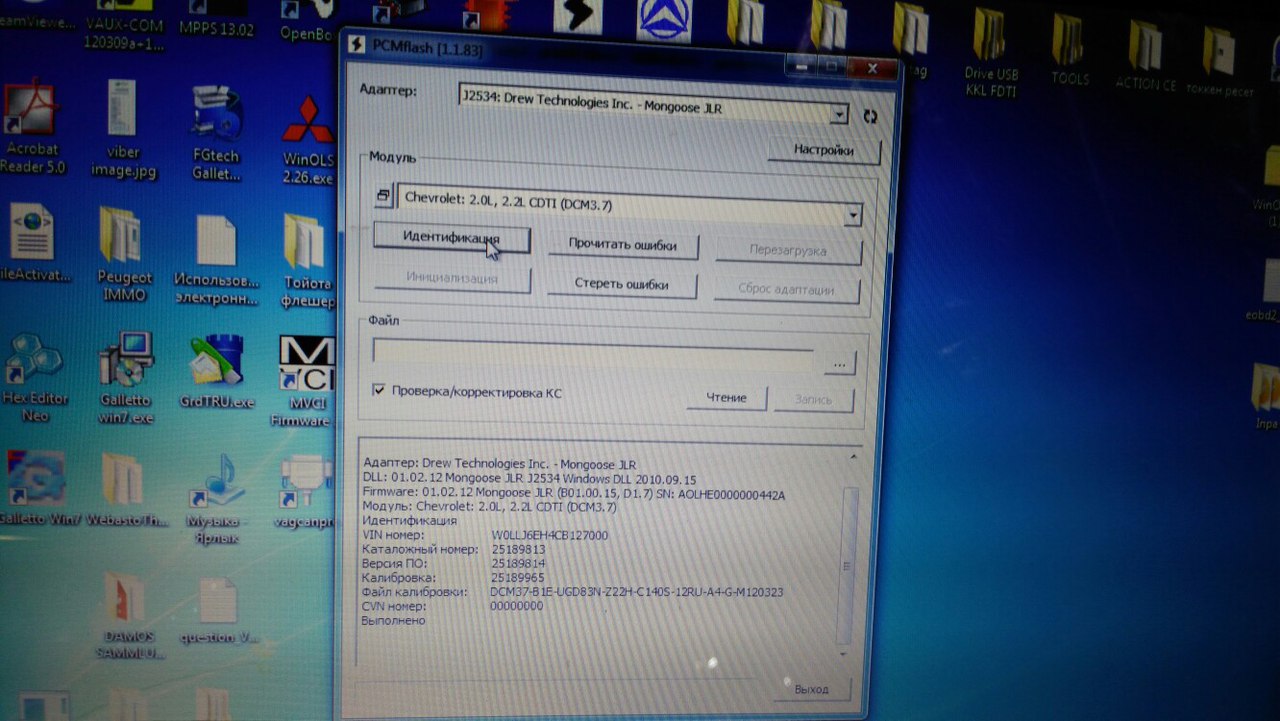Image resolution: width=1280 pixels, height=721 pixels.
Task: Launch the FGtech Galletto shortcut
Action: (217, 133)
